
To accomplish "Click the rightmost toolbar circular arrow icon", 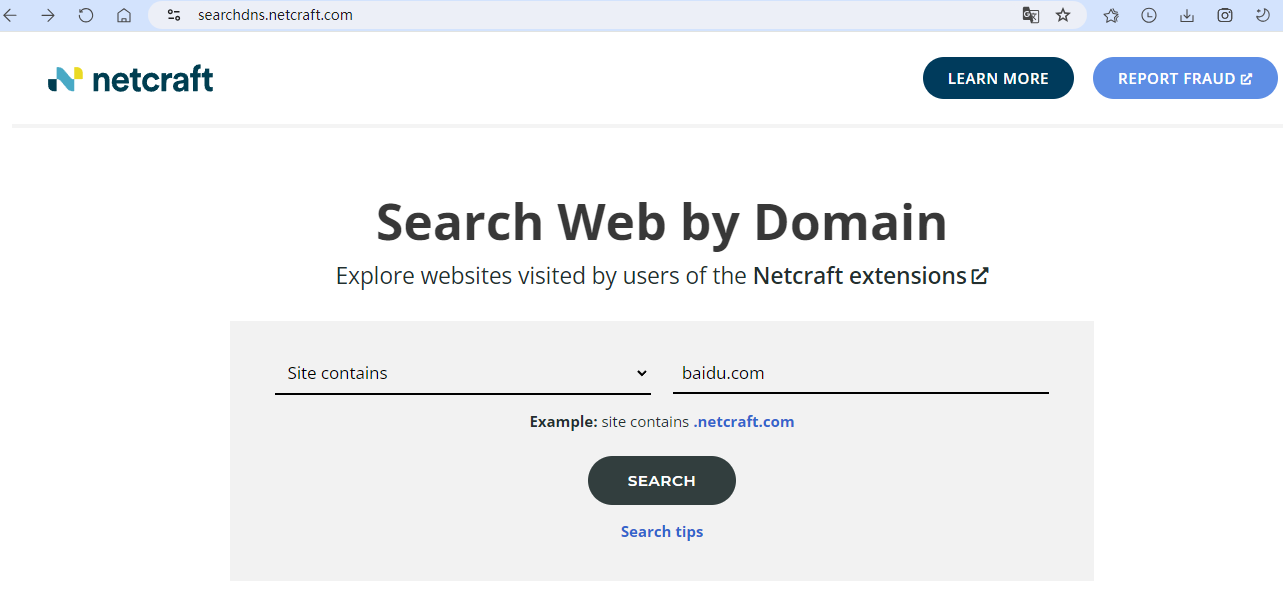I will [1263, 15].
